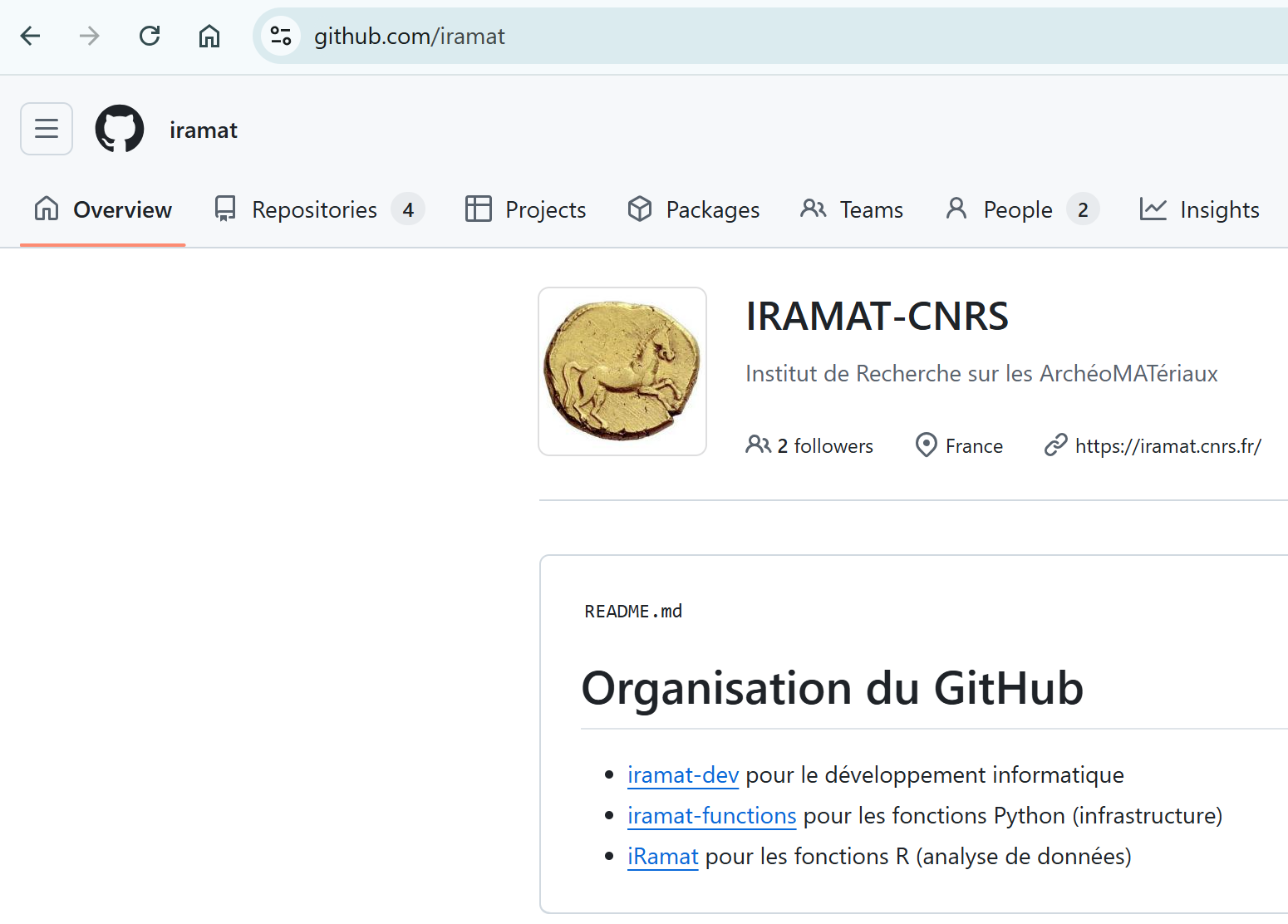This screenshot has width=1288, height=924.
Task: Open the Packages tab
Action: coord(693,209)
